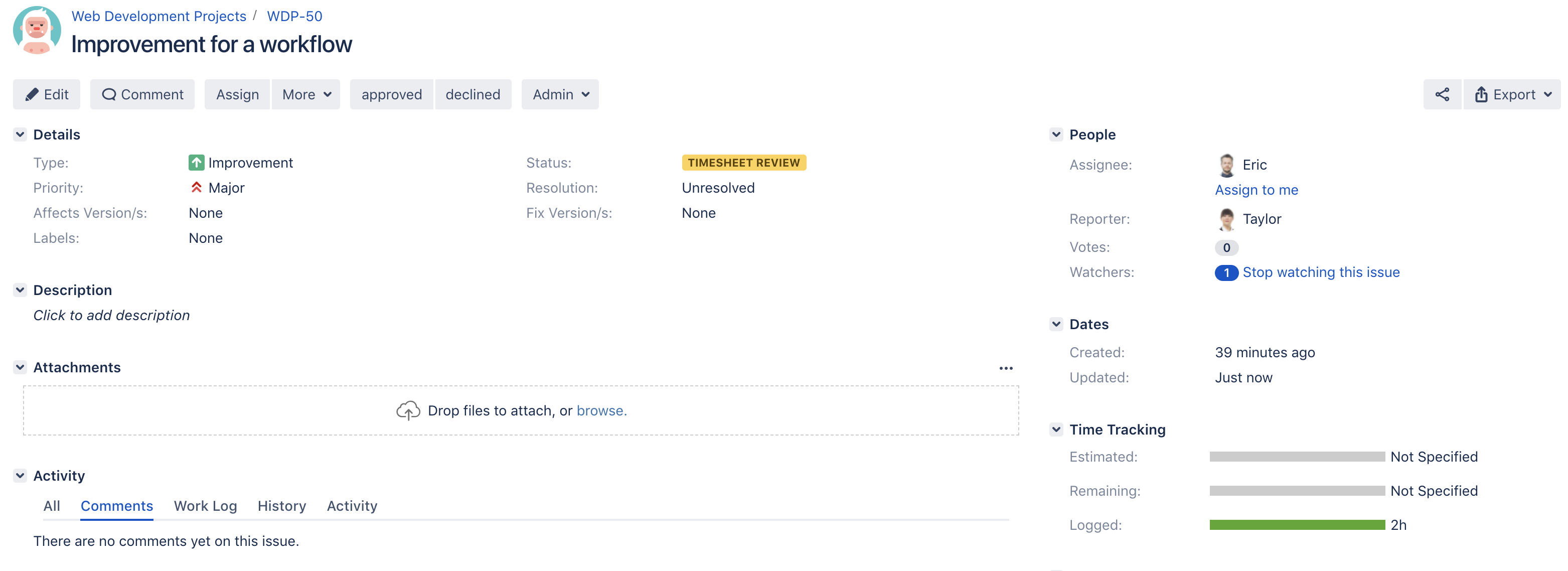Click the cloud upload icon
Screen dimensions: 1568x571
tap(408, 411)
